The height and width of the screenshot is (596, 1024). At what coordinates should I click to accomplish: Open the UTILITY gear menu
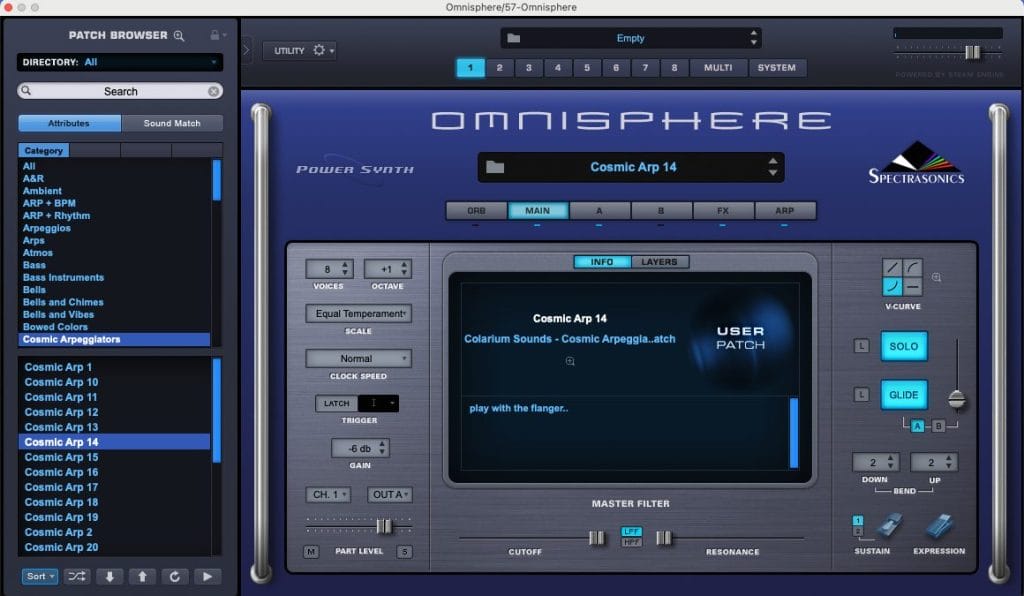pyautogui.click(x=300, y=50)
